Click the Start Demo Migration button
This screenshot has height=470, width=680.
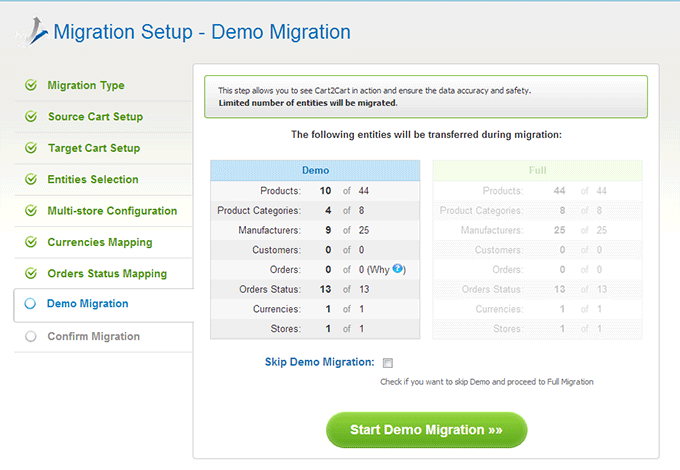(427, 430)
